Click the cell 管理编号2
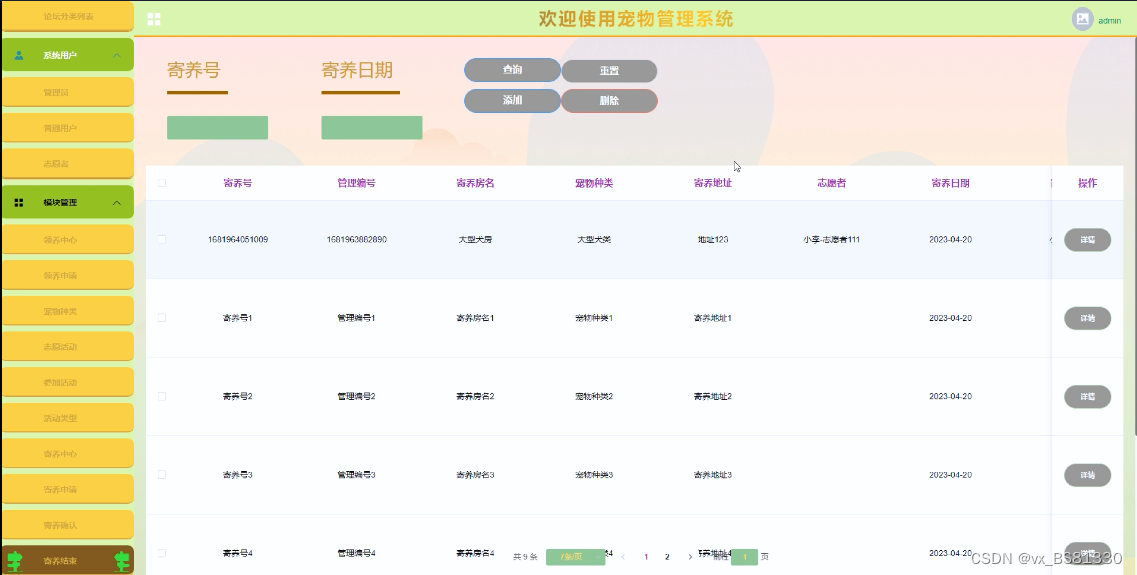 (x=356, y=396)
